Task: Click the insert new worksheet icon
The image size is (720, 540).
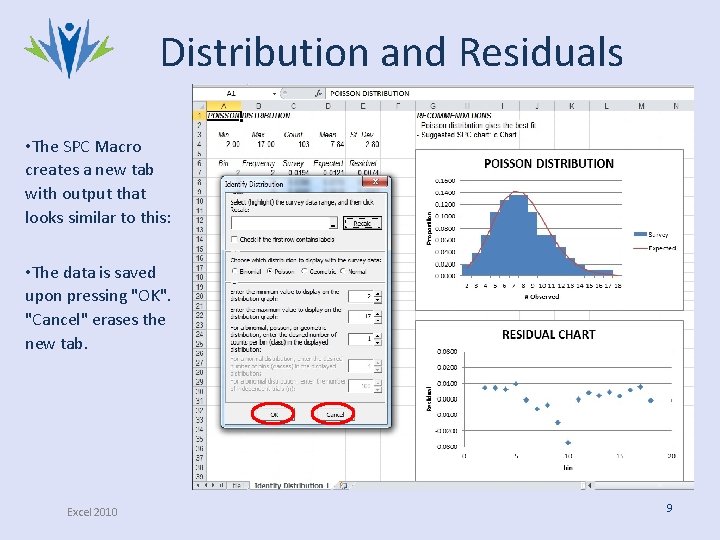Action: [x=343, y=485]
